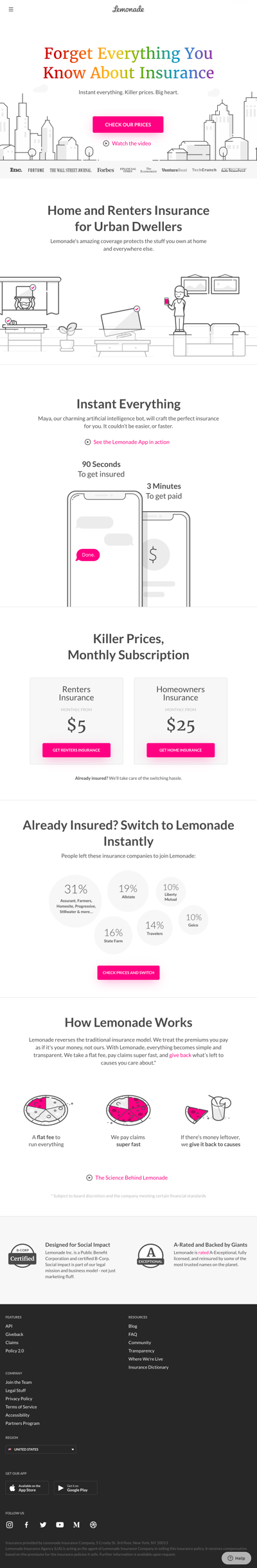This screenshot has width=257, height=1568.
Task: Click the Check Our Prices button
Action: pyautogui.click(x=128, y=124)
